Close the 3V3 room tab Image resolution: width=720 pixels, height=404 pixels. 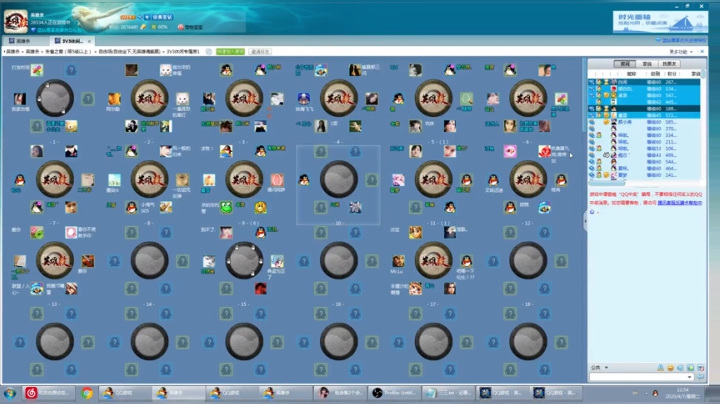[89, 41]
